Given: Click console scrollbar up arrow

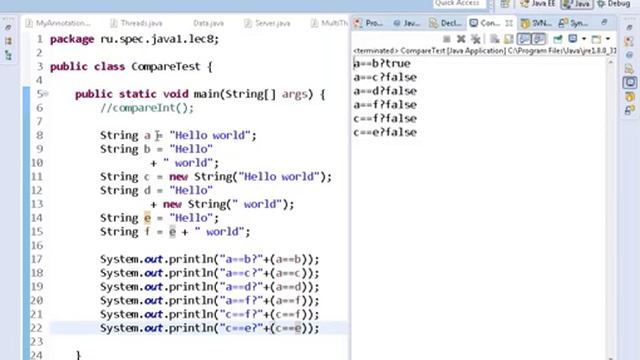Looking at the screenshot, I should [611, 62].
